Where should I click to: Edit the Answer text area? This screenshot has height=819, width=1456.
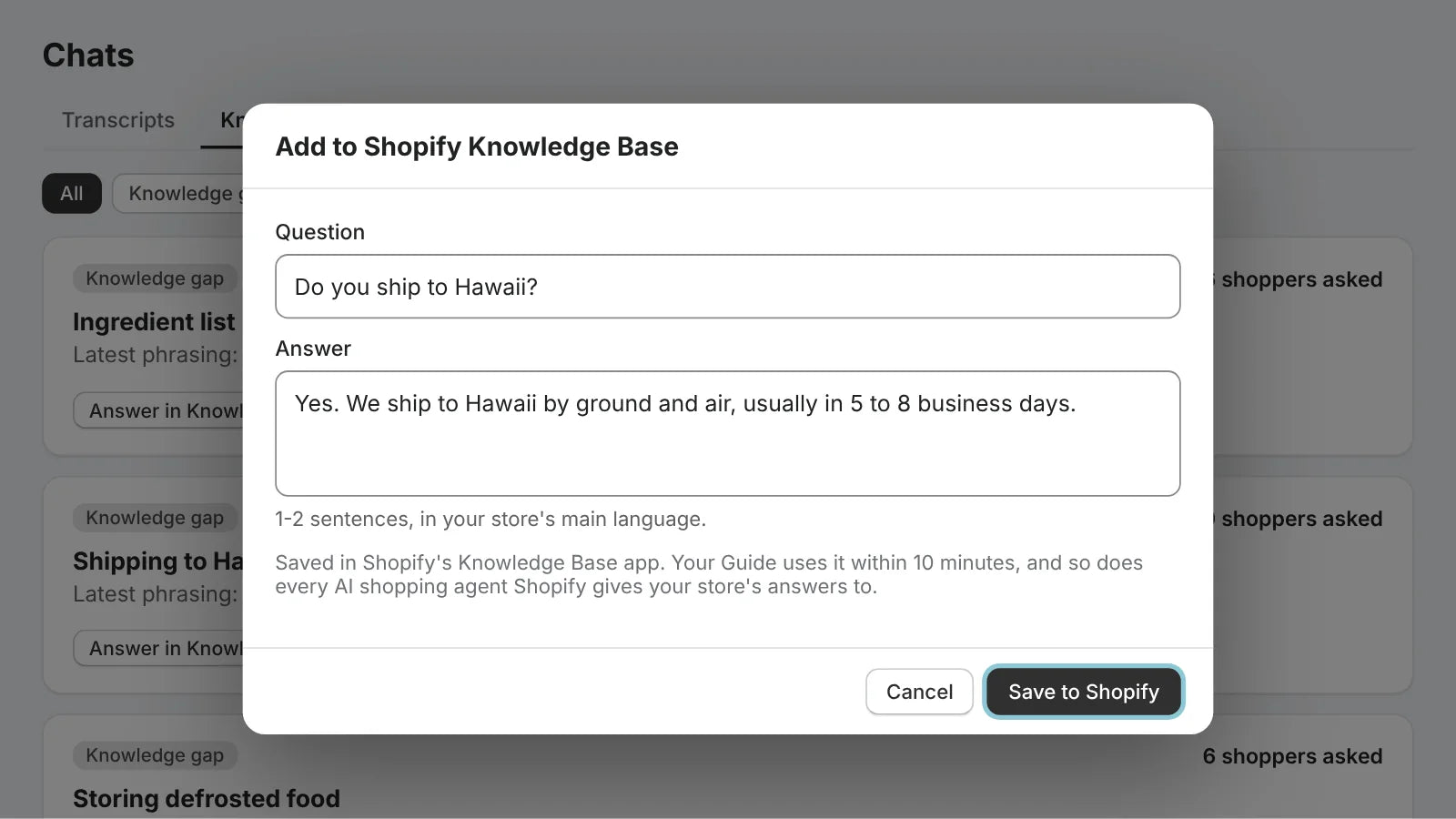click(x=727, y=433)
